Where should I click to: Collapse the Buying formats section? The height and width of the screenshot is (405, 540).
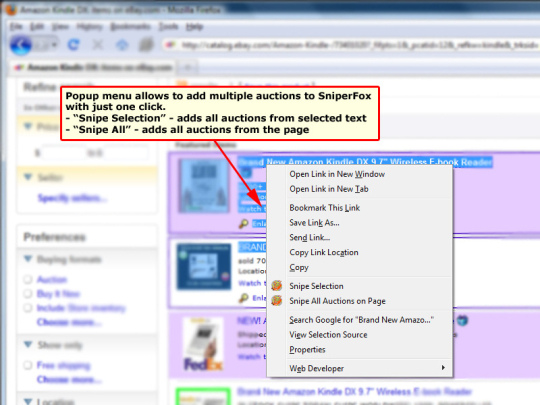tap(28, 259)
